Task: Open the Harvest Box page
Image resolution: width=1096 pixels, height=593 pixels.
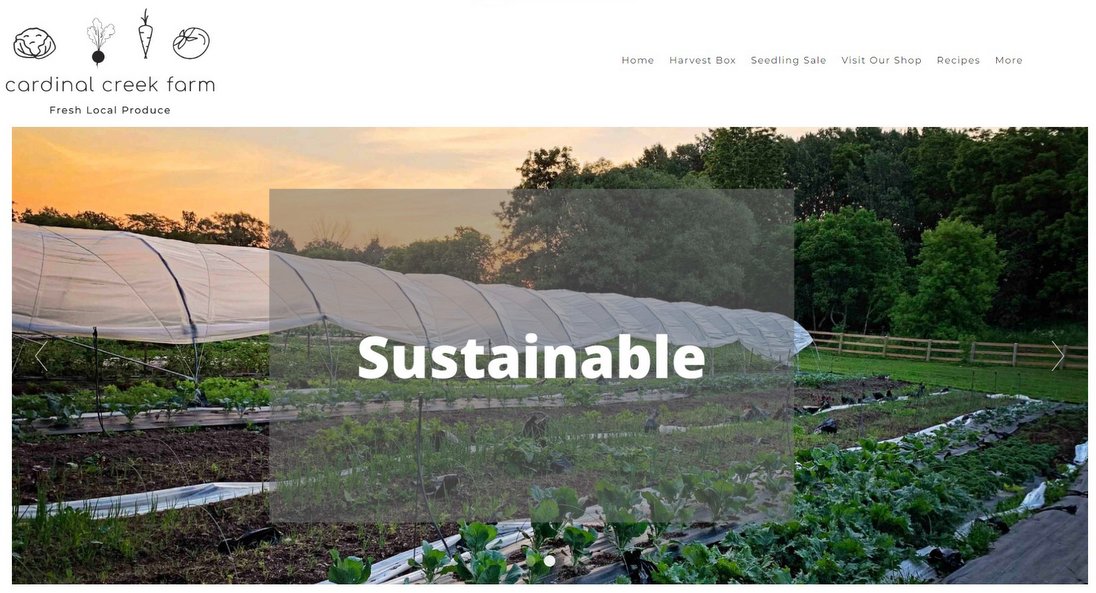Action: (702, 60)
